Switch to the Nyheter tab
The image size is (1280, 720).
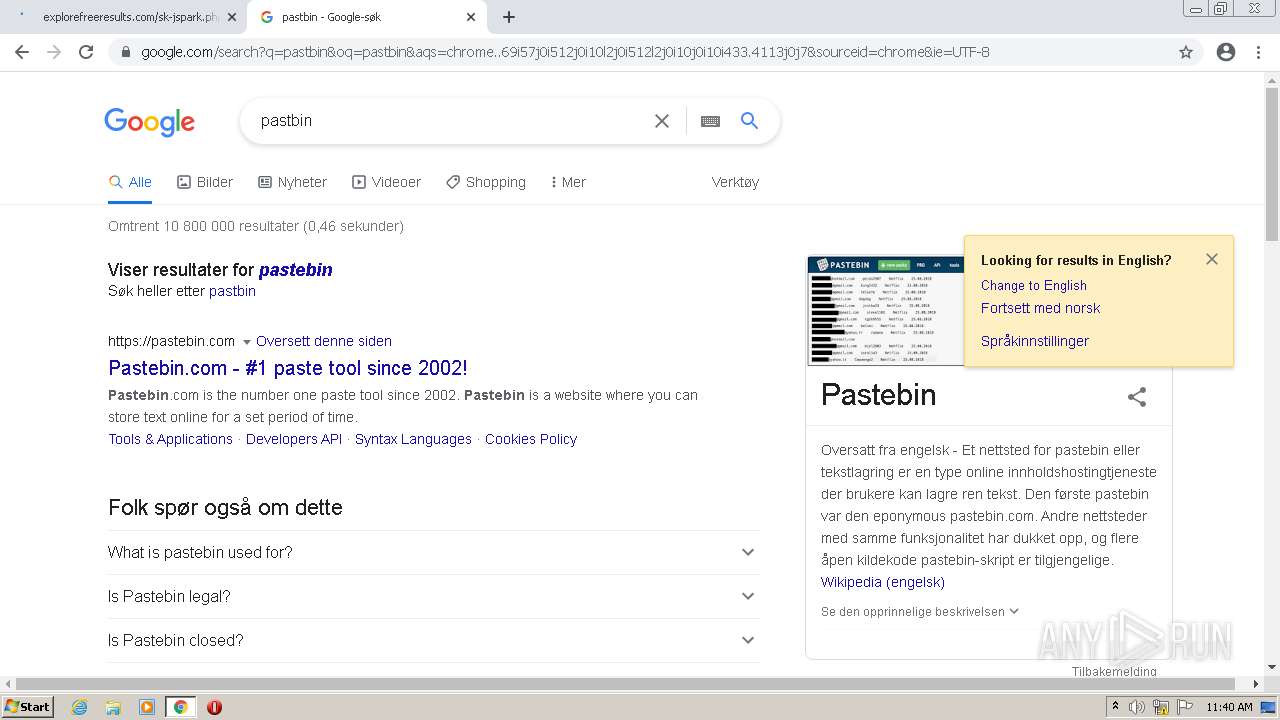(x=293, y=182)
